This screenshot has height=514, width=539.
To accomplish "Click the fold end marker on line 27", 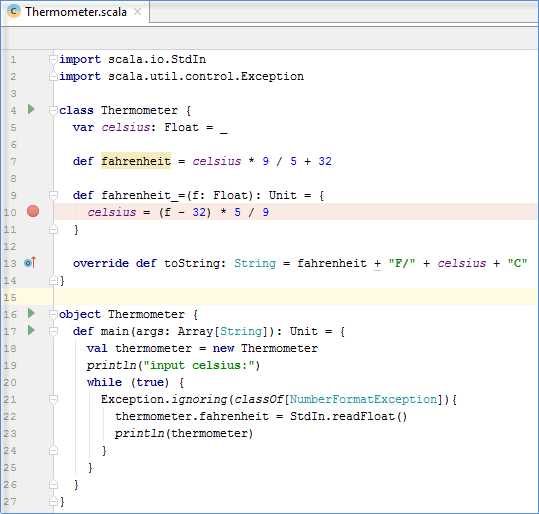I will tap(53, 502).
